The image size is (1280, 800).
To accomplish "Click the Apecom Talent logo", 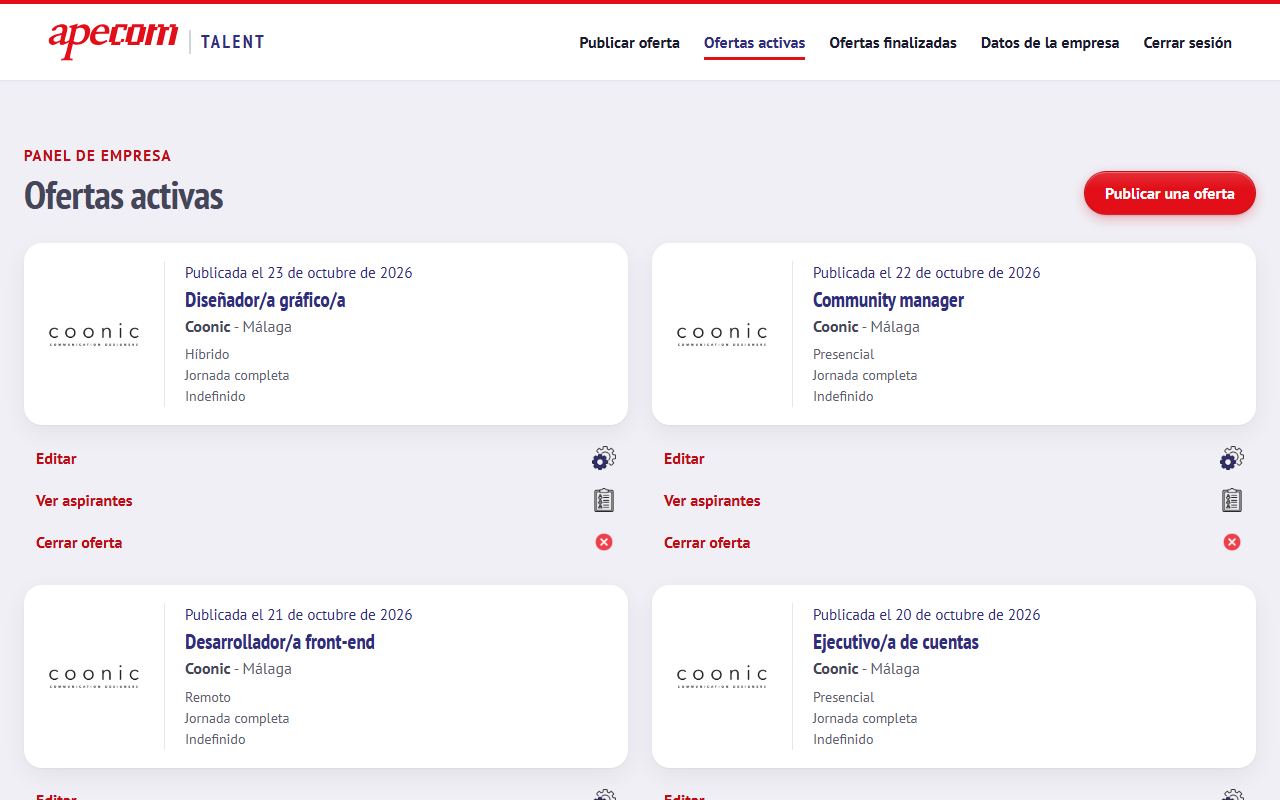I will click(156, 41).
